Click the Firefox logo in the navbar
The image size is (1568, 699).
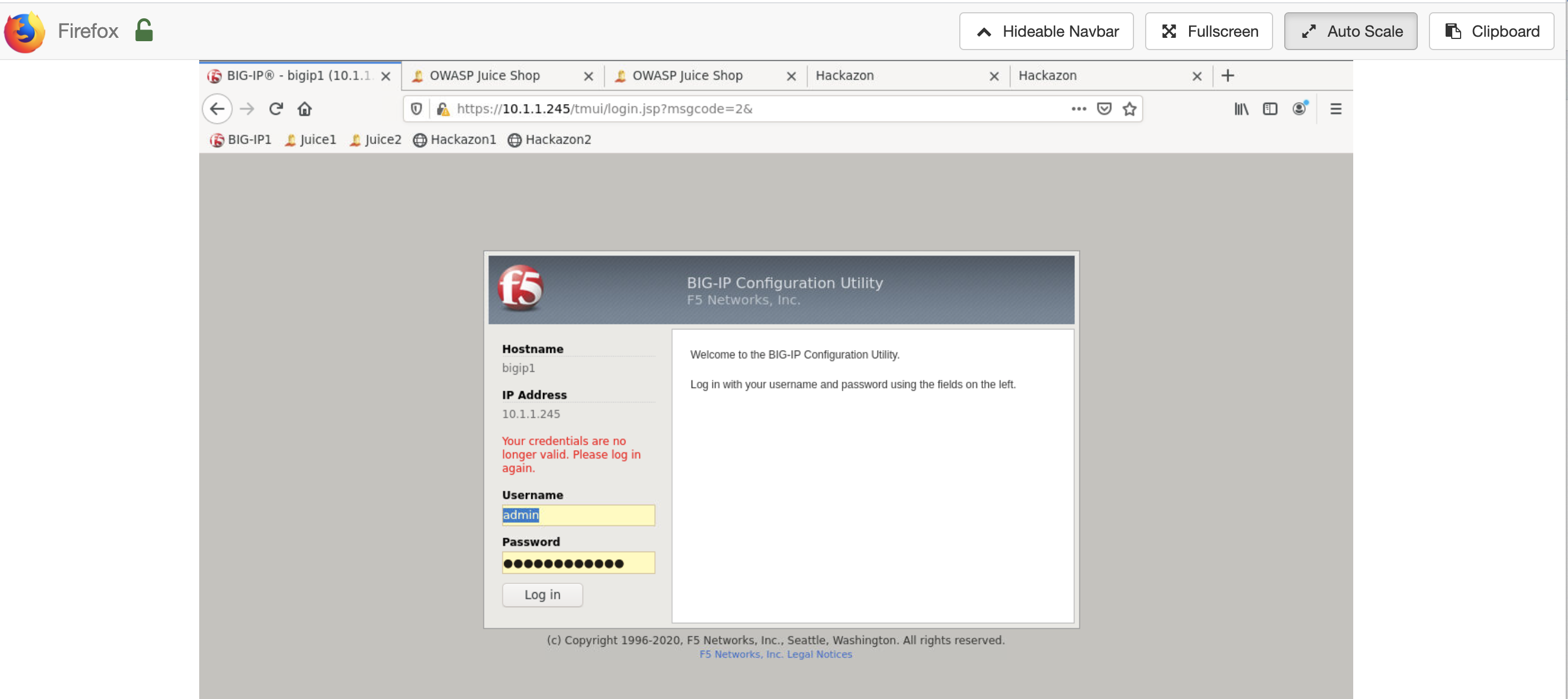pyautogui.click(x=24, y=31)
